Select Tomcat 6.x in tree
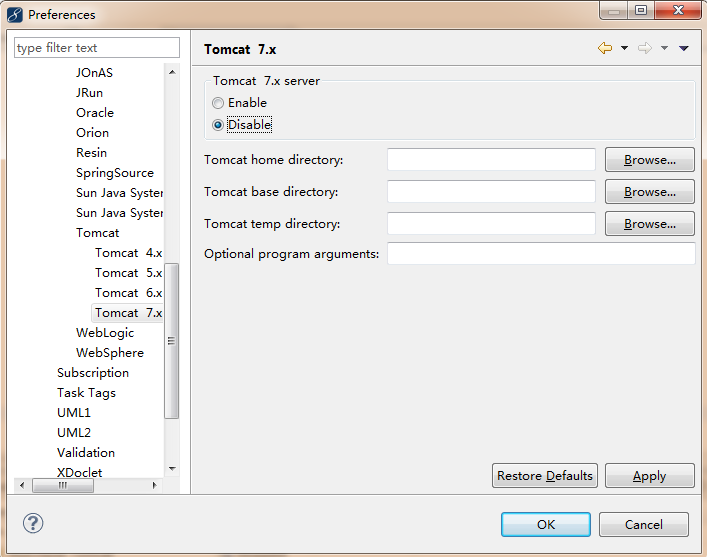 (129, 293)
